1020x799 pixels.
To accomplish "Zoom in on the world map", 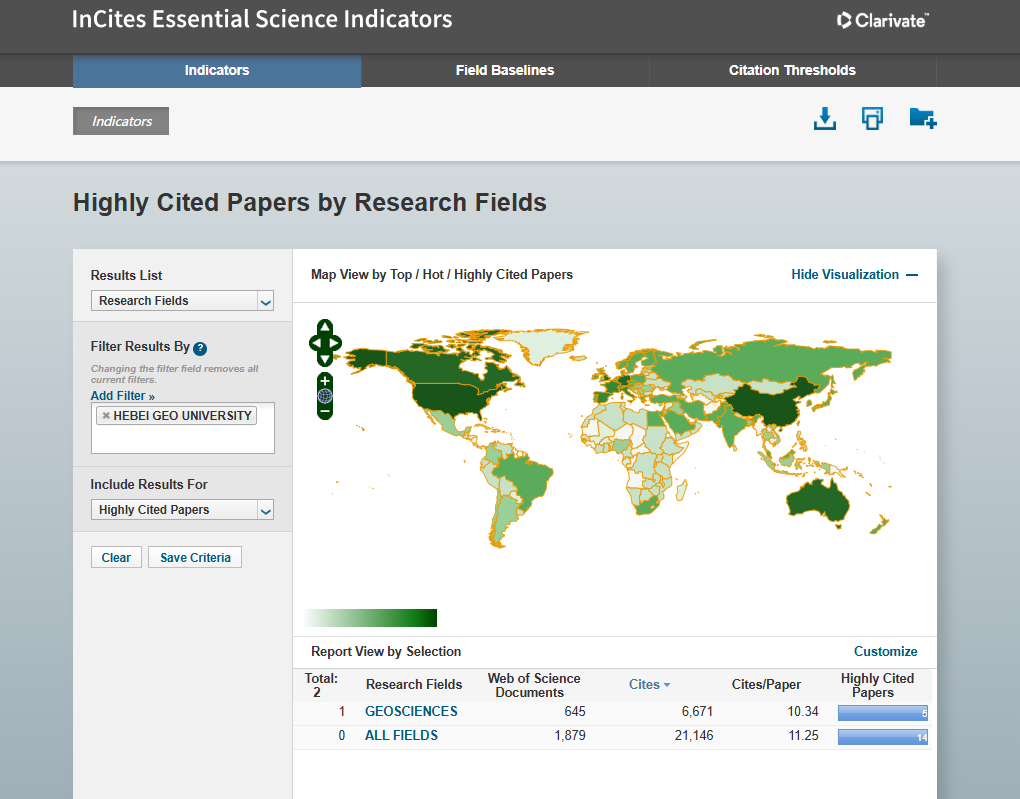I will click(x=325, y=381).
